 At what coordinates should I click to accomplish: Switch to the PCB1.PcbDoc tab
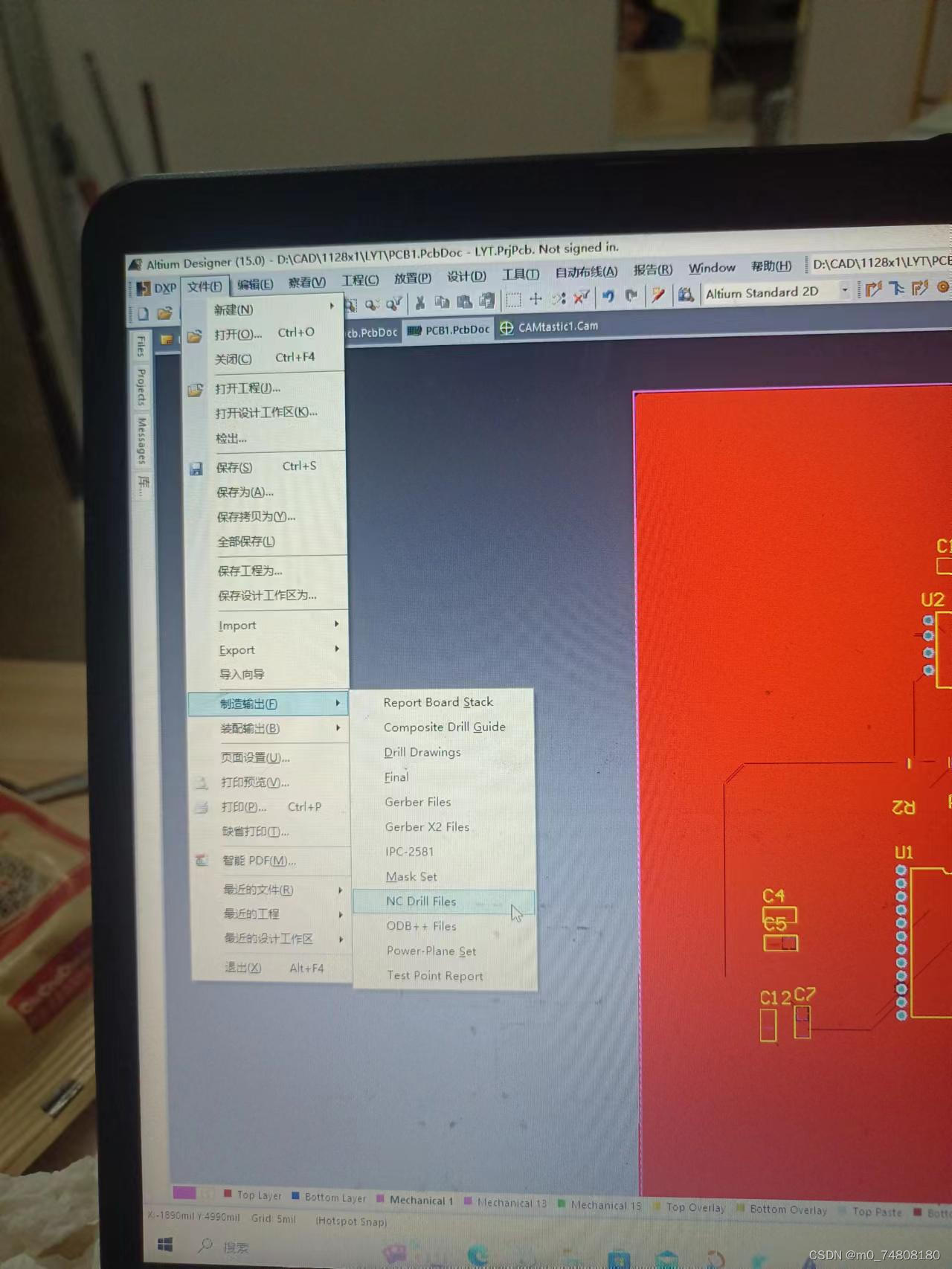[x=448, y=330]
